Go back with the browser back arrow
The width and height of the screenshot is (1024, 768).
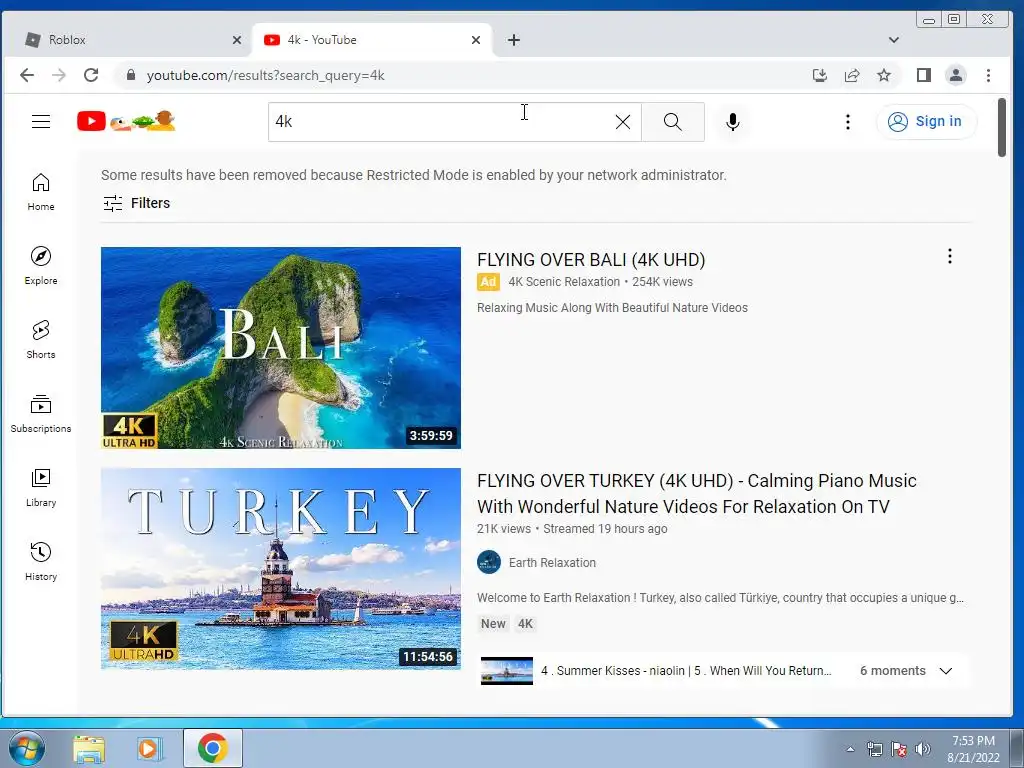27,75
